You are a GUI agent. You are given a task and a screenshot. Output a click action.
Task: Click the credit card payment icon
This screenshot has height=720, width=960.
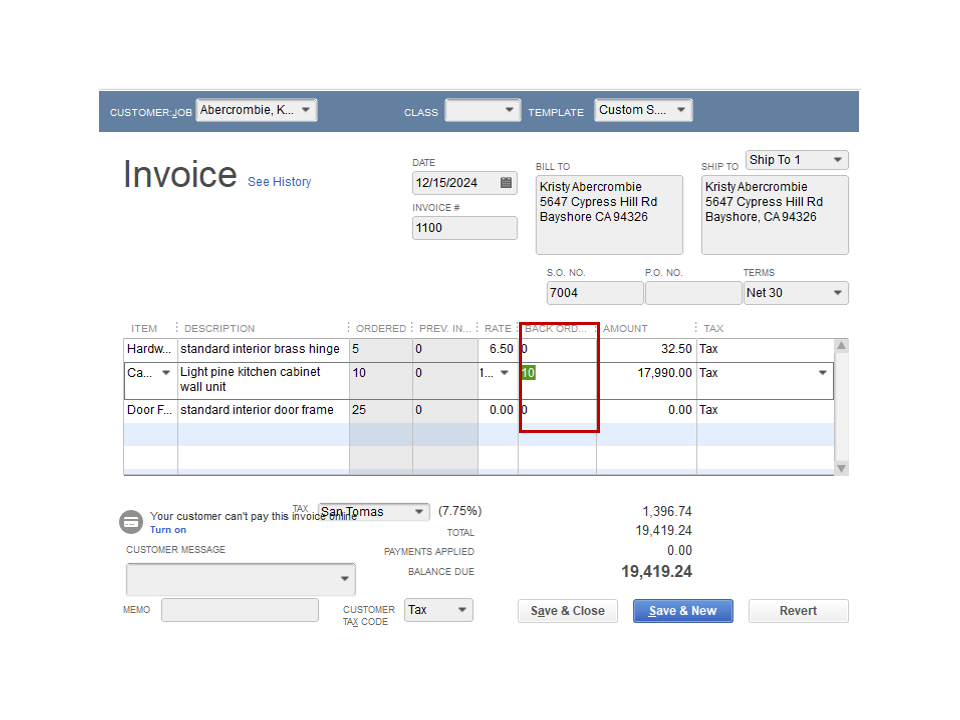click(x=131, y=522)
